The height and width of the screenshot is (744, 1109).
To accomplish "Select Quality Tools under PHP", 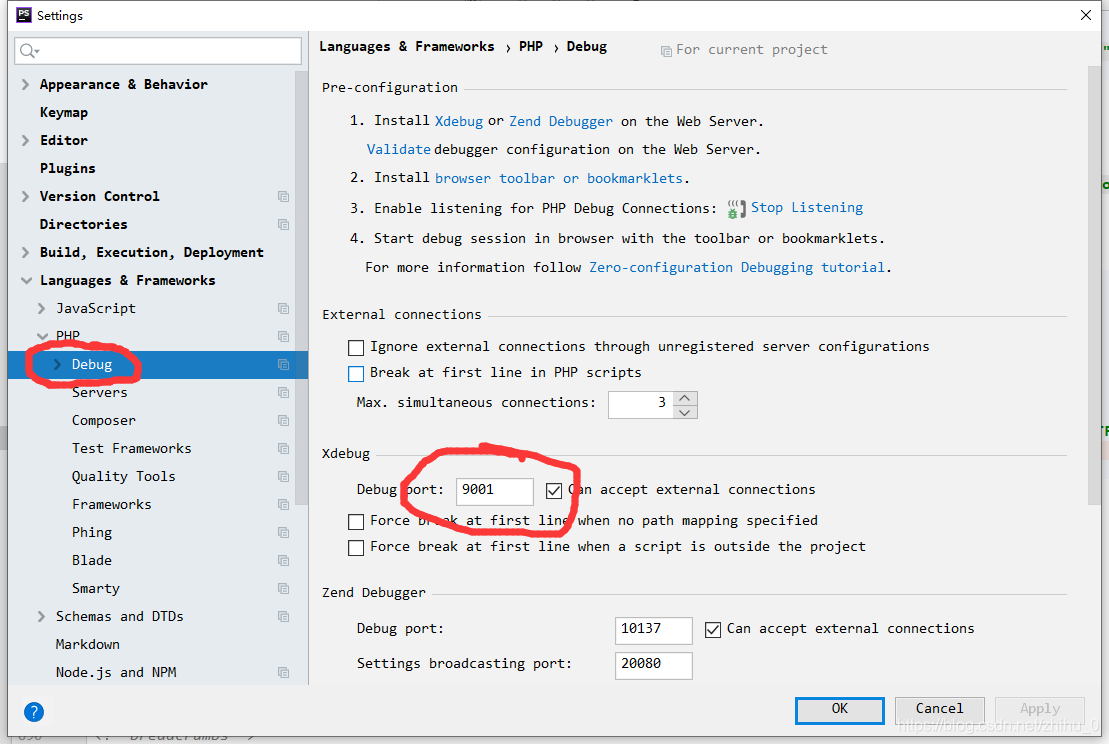I will [x=123, y=477].
